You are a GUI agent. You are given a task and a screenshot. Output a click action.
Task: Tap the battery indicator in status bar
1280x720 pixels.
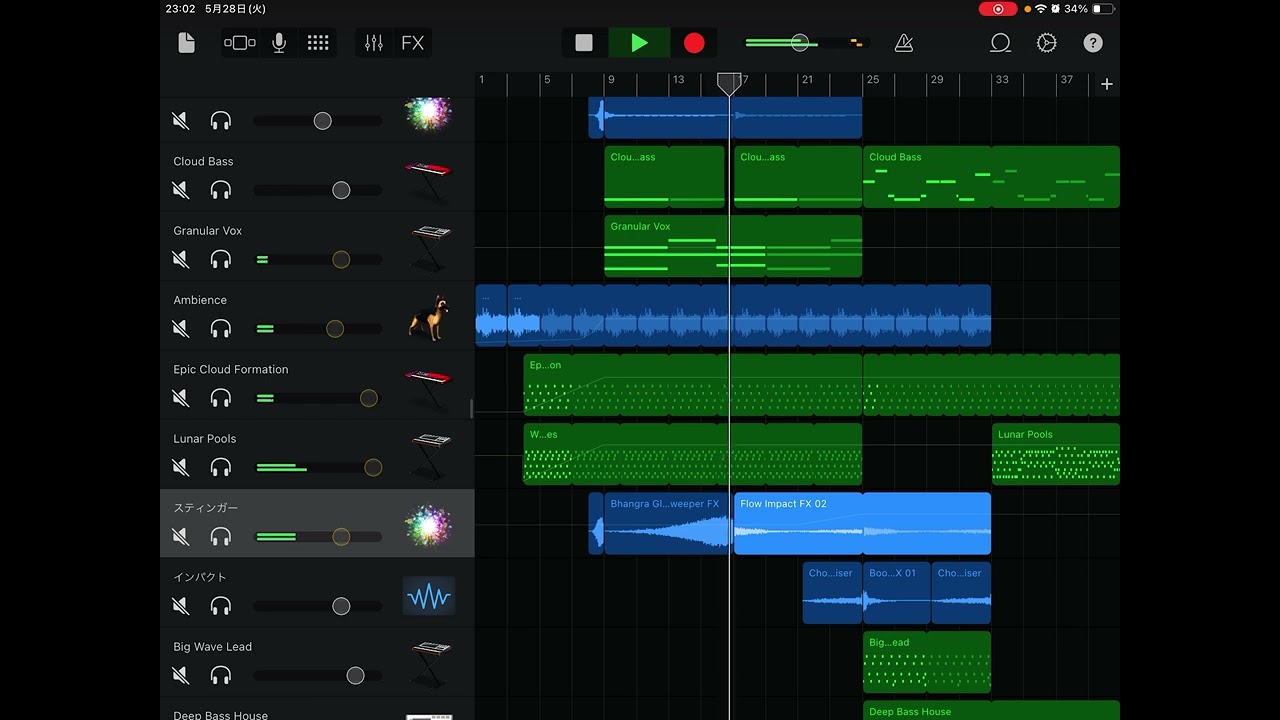1103,9
